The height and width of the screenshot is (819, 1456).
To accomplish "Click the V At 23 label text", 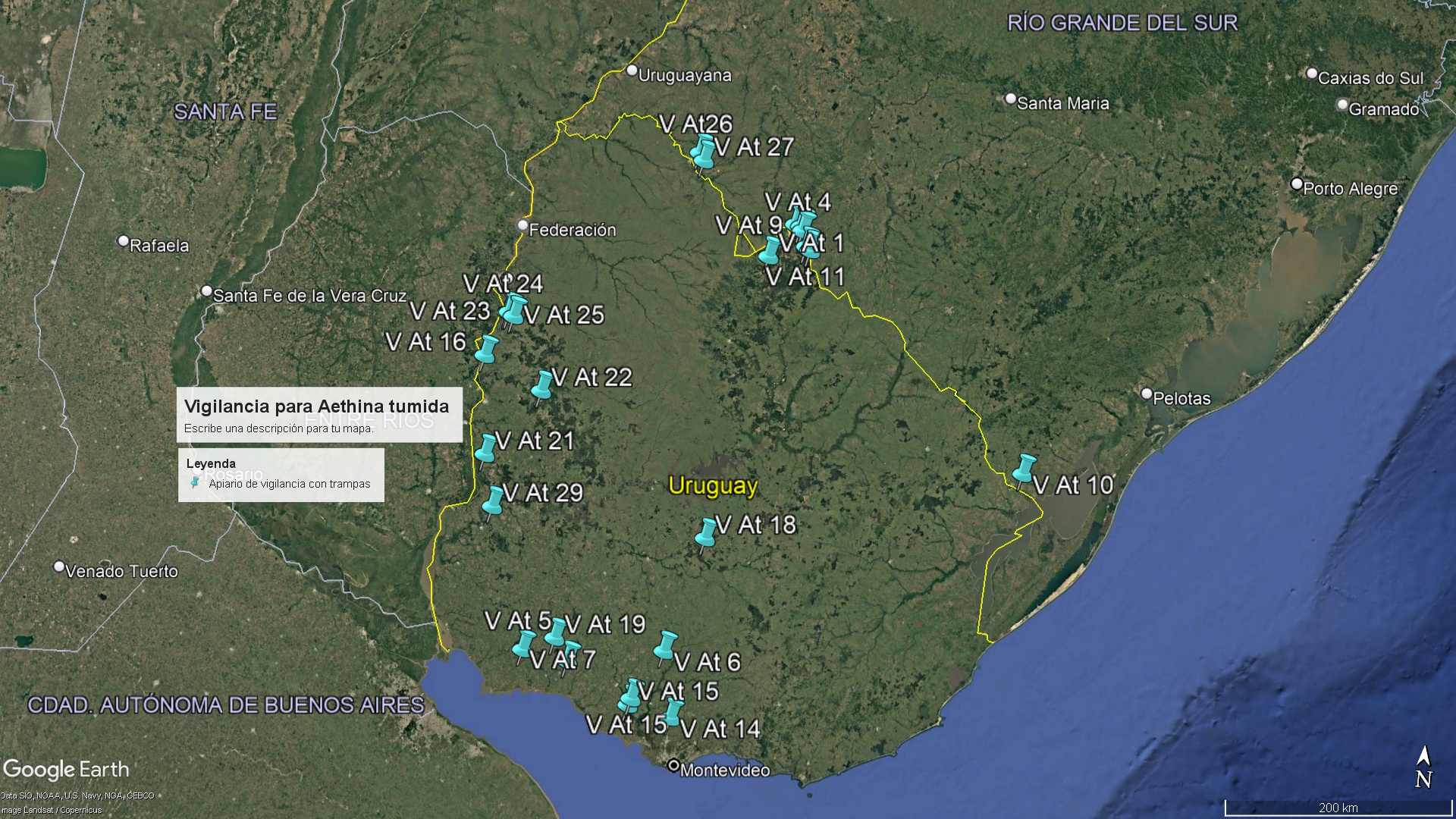I will pyautogui.click(x=450, y=311).
